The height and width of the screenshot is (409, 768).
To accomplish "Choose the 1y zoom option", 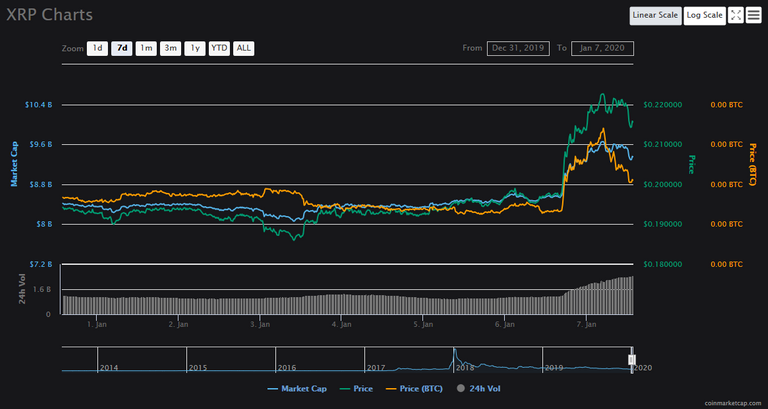I will click(195, 48).
